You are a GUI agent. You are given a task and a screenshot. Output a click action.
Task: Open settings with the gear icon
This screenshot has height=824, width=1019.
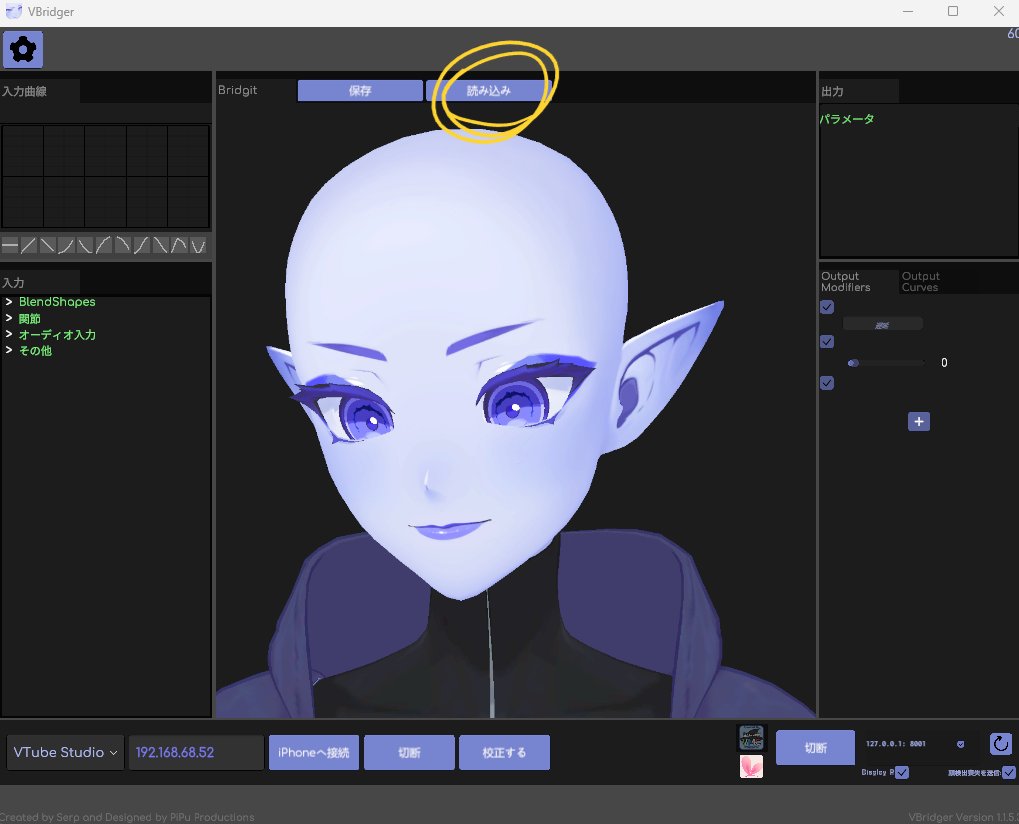23,49
